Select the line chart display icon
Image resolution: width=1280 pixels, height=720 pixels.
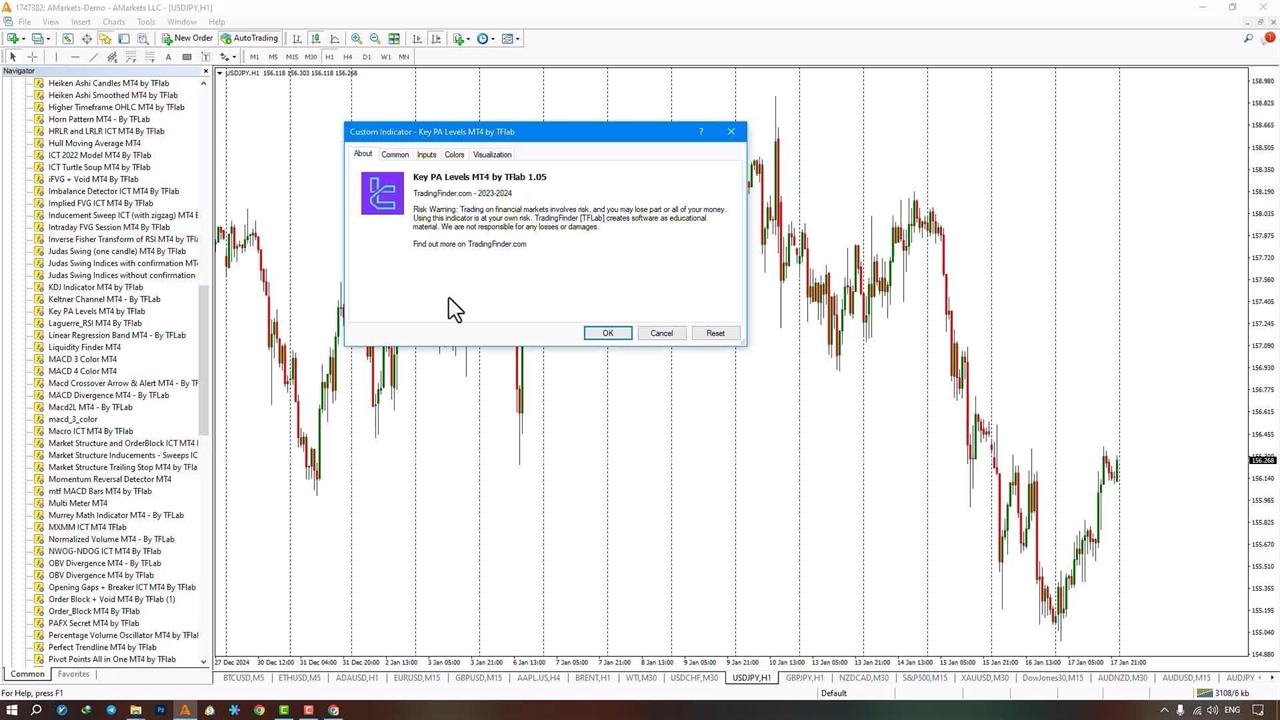(335, 39)
